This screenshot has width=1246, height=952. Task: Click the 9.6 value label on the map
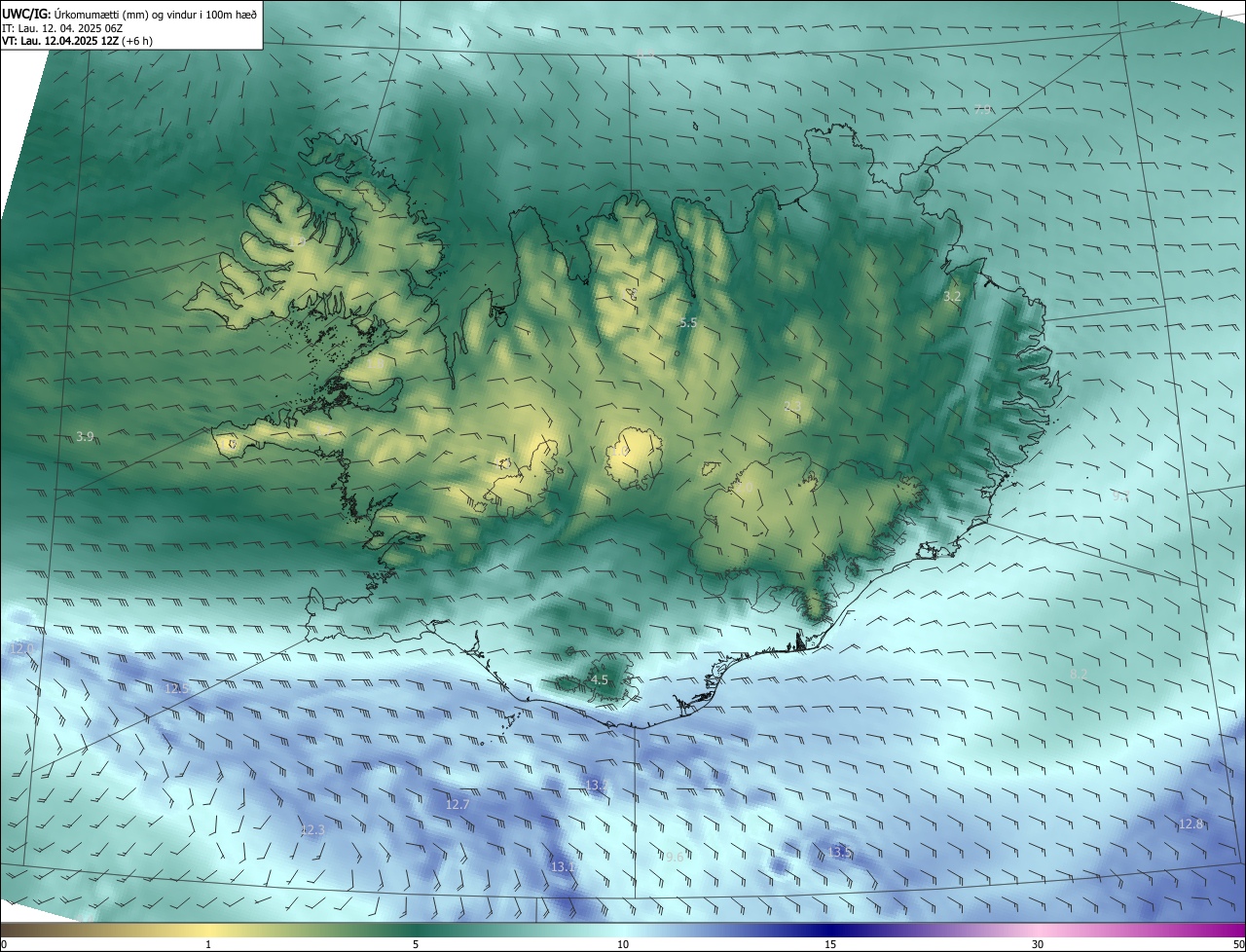[x=674, y=857]
